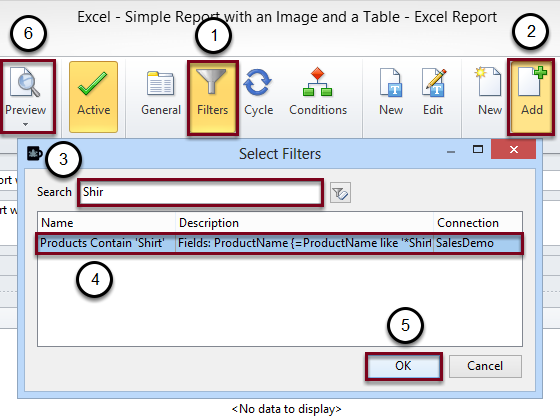Sort by the Name column header
The image size is (560, 420).
(106, 223)
